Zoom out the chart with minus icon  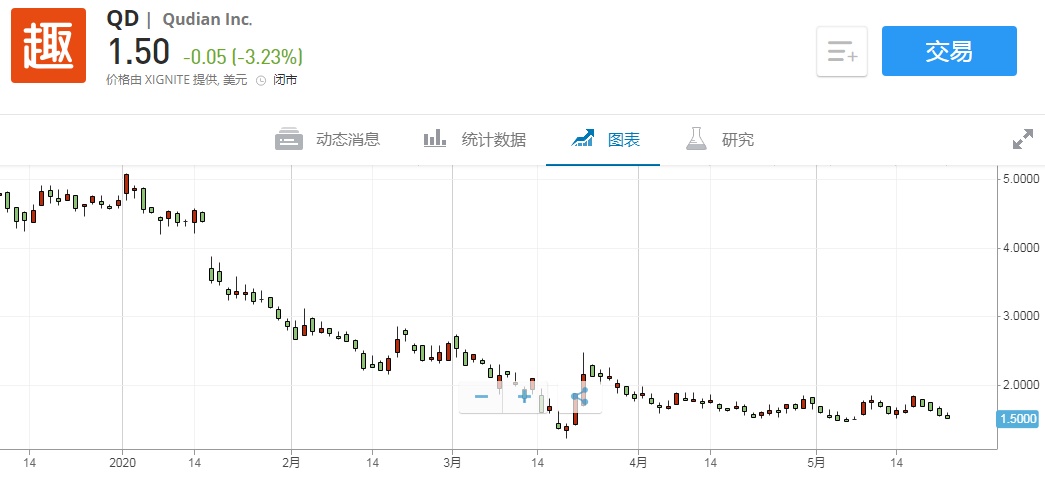481,397
